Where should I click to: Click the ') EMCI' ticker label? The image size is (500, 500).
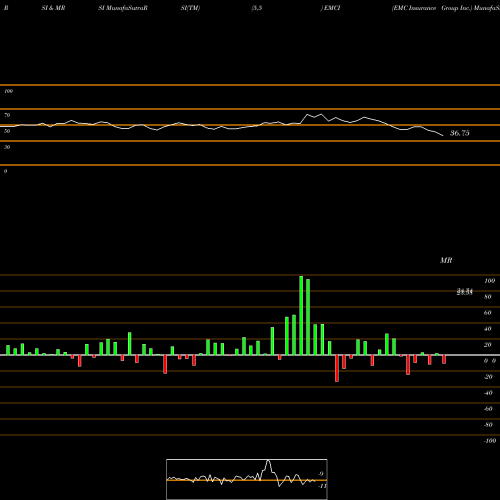pyautogui.click(x=330, y=8)
